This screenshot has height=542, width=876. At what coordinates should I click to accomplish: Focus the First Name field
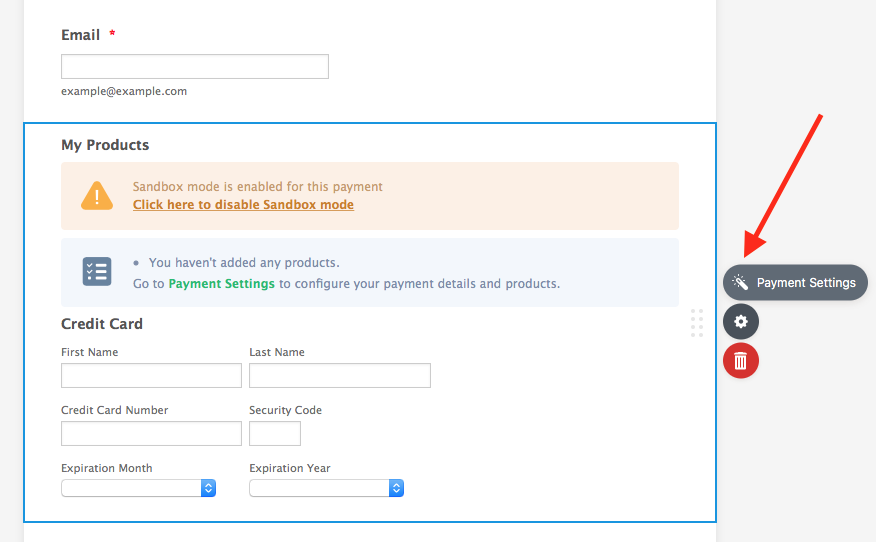[x=151, y=375]
